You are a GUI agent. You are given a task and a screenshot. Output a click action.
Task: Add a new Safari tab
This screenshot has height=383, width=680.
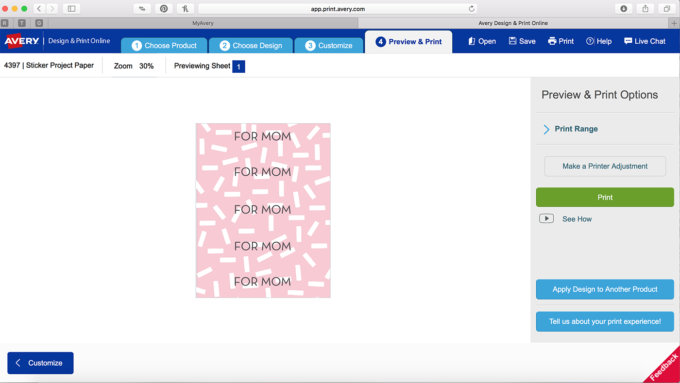point(674,23)
